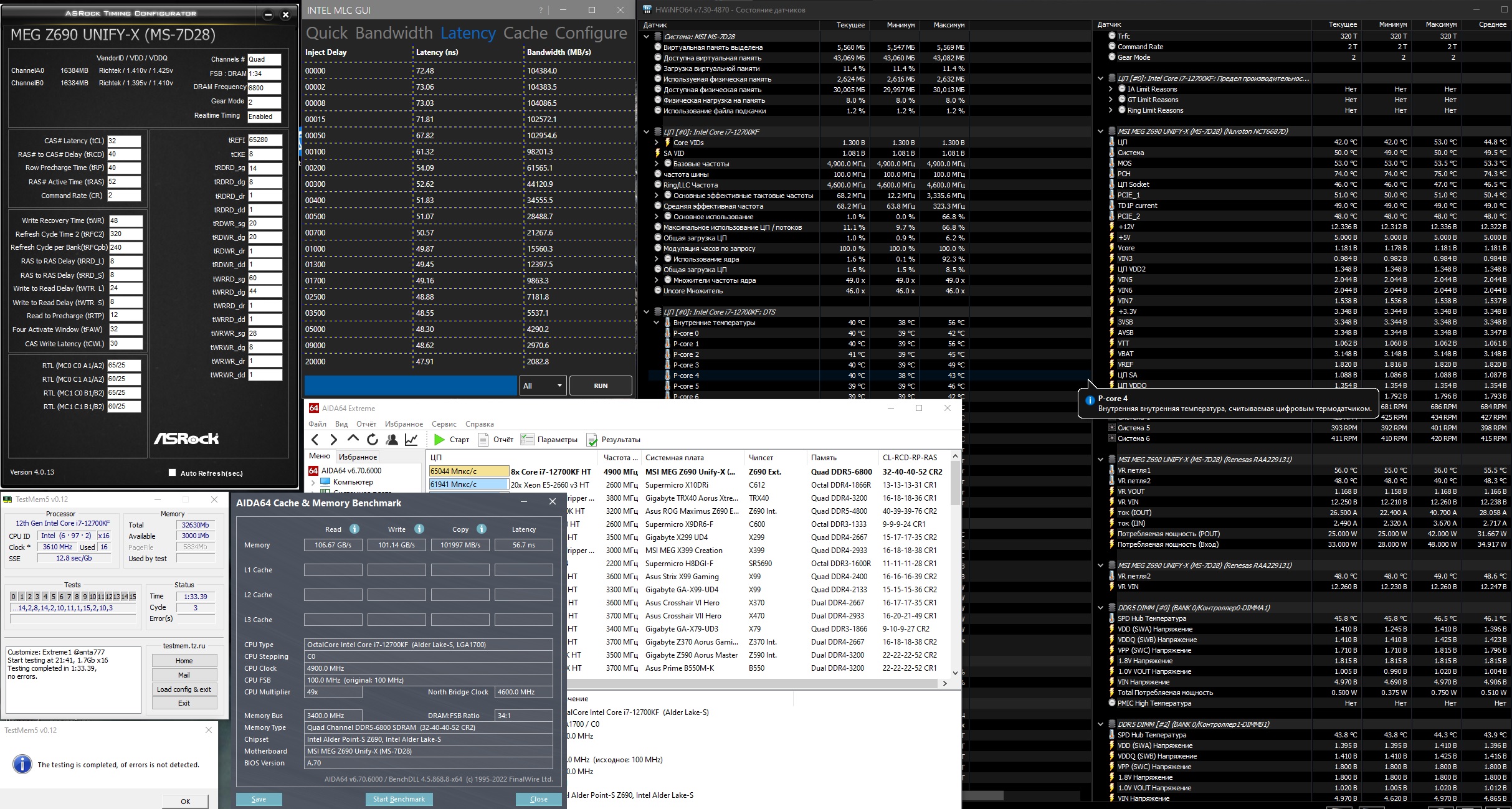Switch to the Bandwidth tab in MLC

point(394,33)
